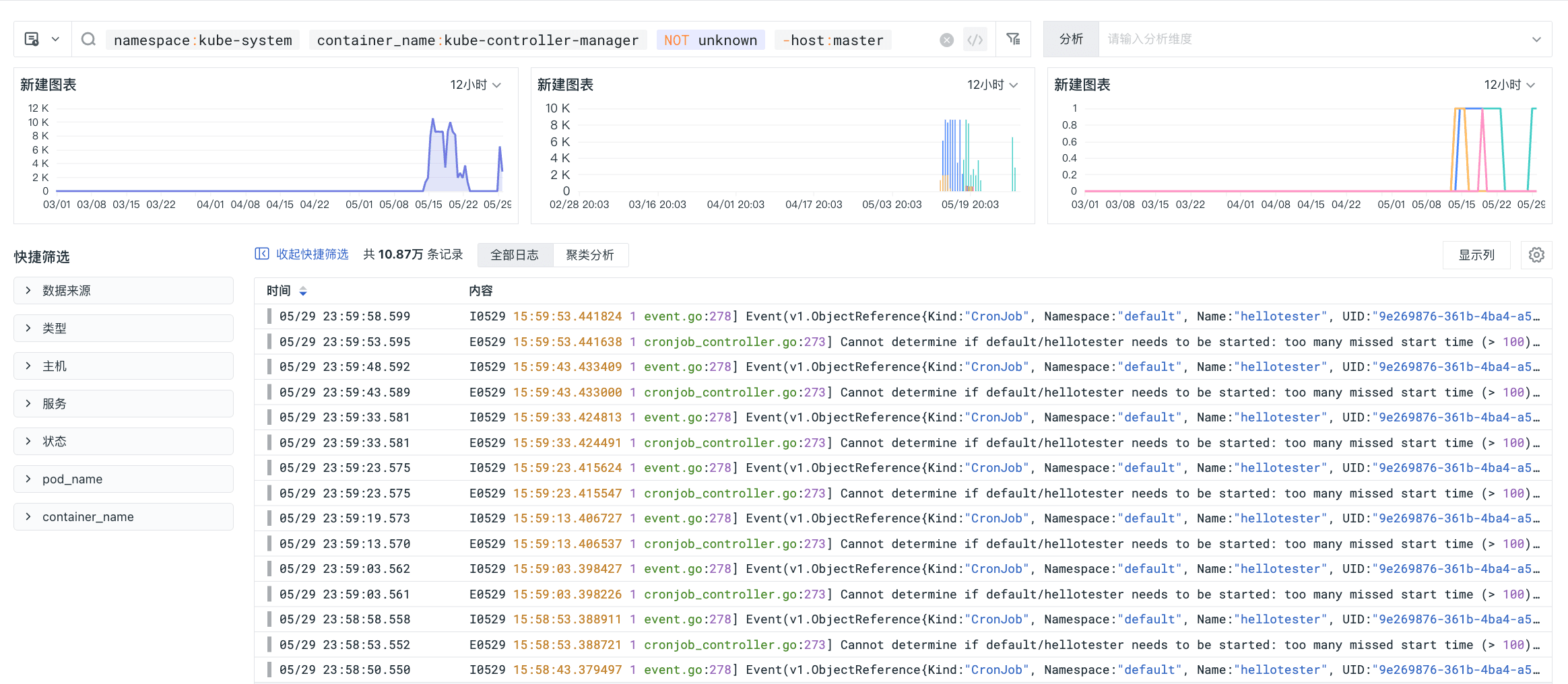This screenshot has width=1568, height=684.
Task: Open log row at 05/29 23:59:48.592
Action: (903, 367)
